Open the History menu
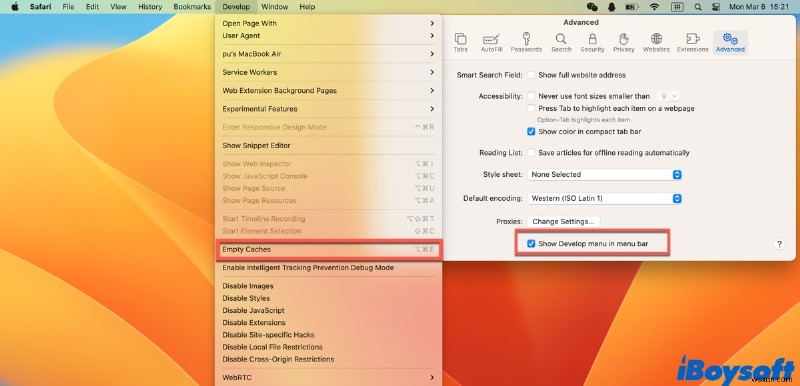 click(x=150, y=7)
